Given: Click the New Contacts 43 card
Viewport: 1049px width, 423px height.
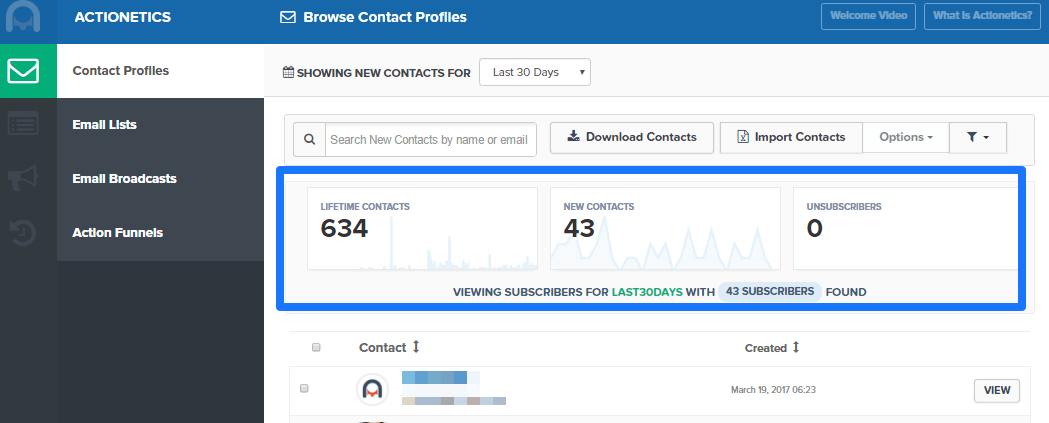Looking at the screenshot, I should (x=665, y=228).
